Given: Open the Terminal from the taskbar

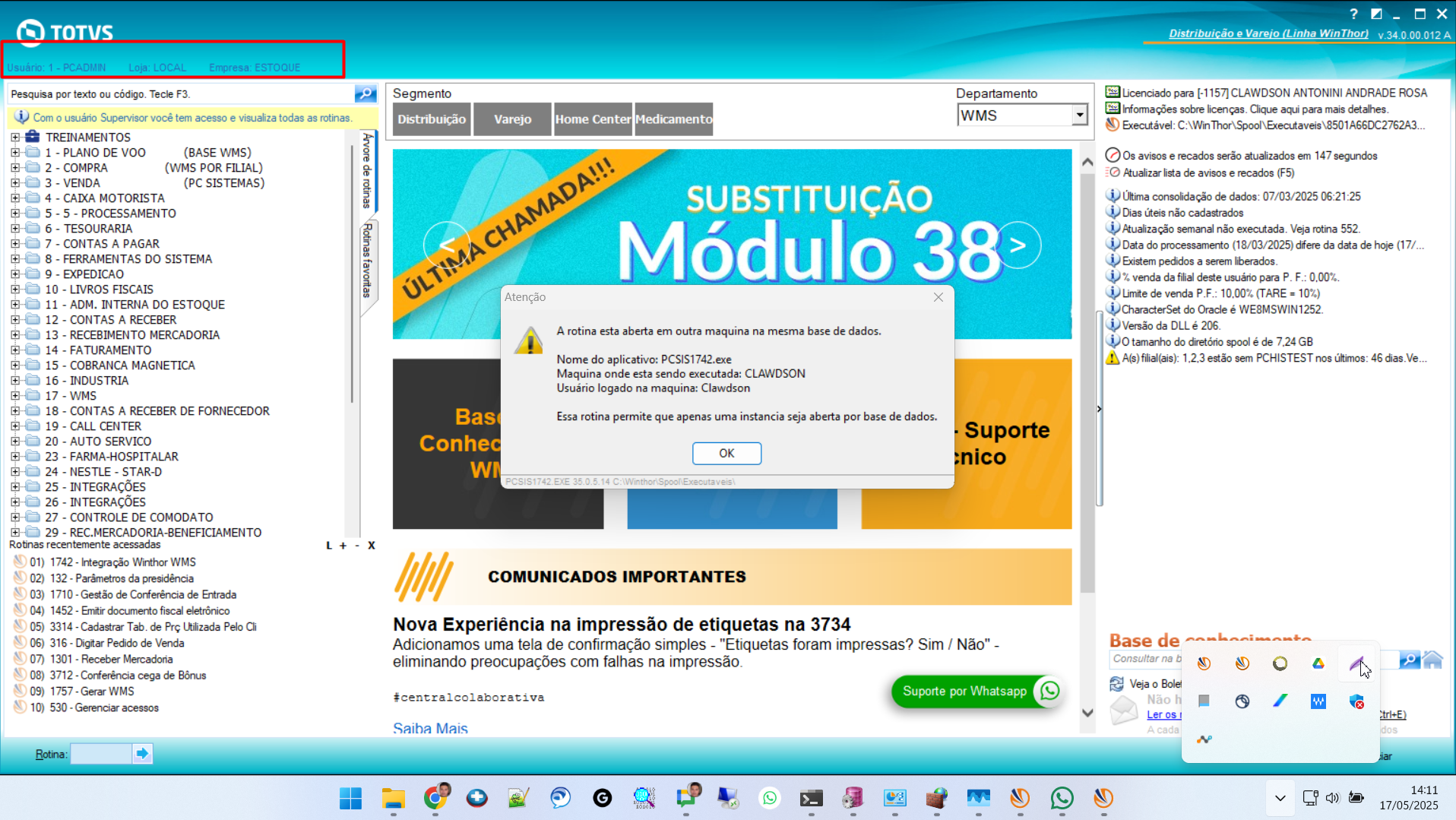Looking at the screenshot, I should pyautogui.click(x=812, y=798).
